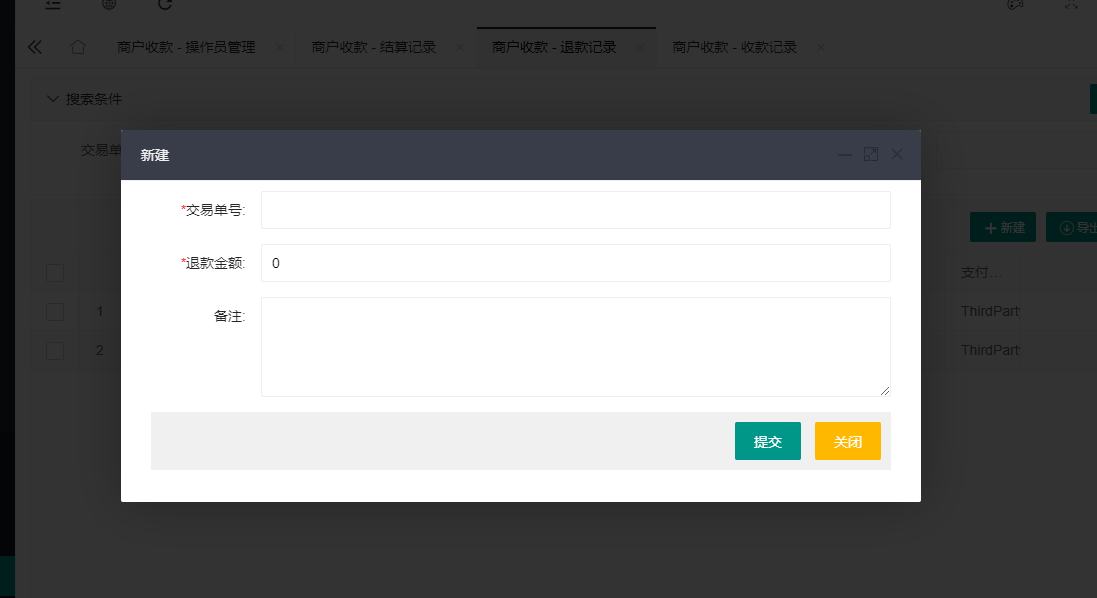Check the checkbox on table row 1
The image size is (1097, 598).
(x=55, y=311)
